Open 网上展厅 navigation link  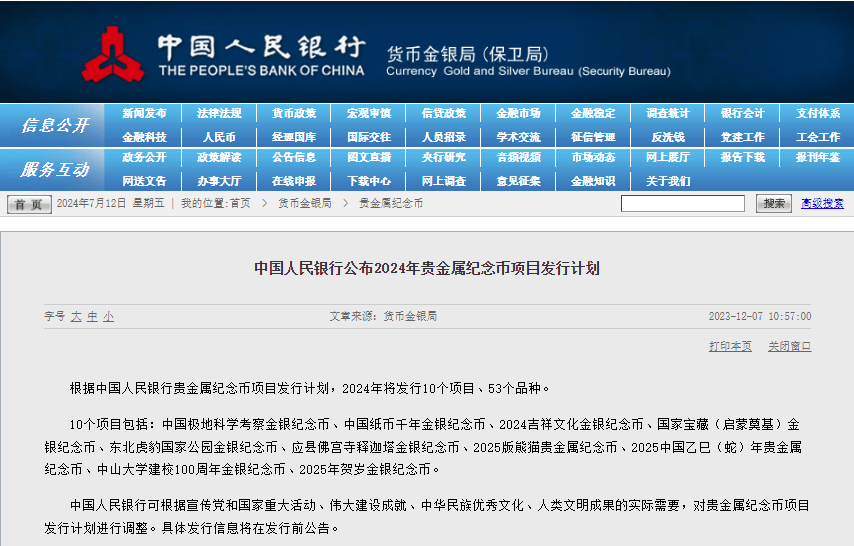(668, 157)
